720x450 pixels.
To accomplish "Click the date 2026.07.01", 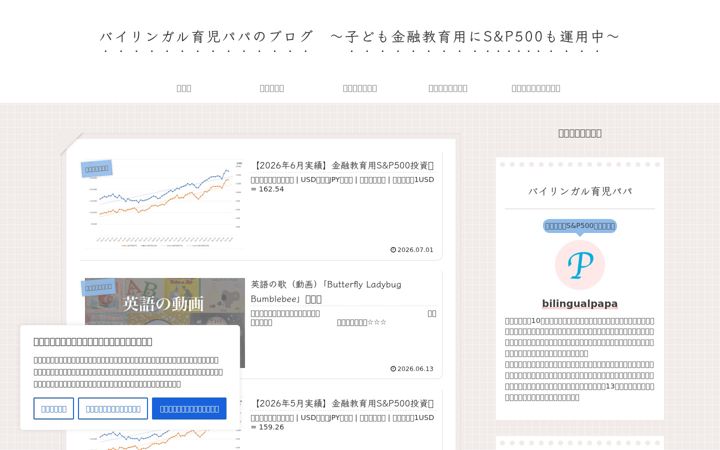I will pos(415,250).
